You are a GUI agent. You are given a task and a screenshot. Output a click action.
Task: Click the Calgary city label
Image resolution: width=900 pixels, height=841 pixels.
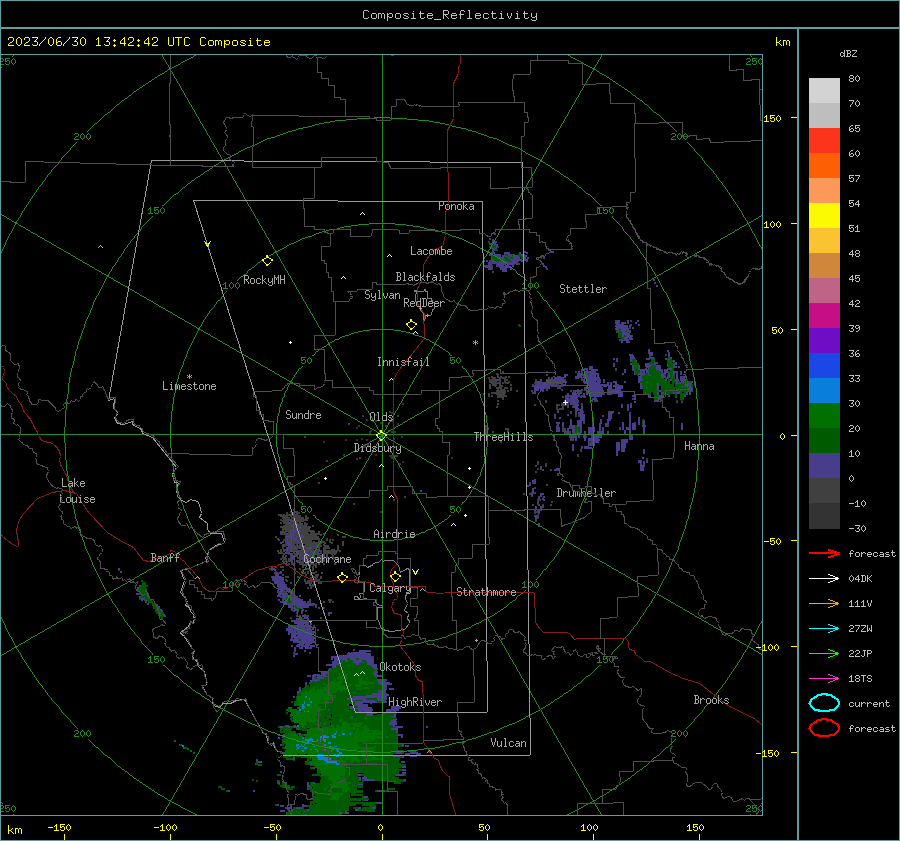pos(390,588)
